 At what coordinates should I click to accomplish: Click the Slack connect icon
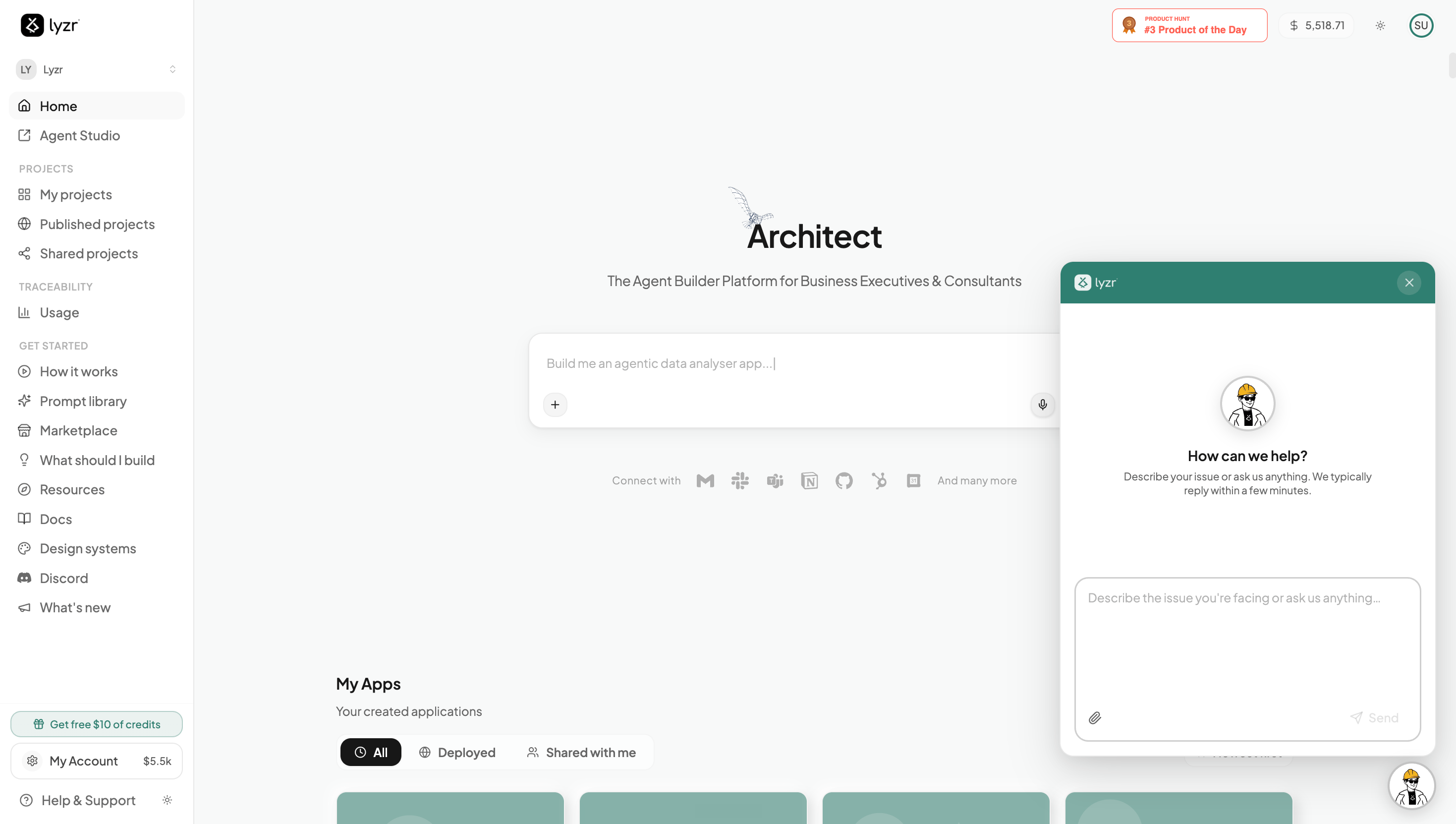740,481
